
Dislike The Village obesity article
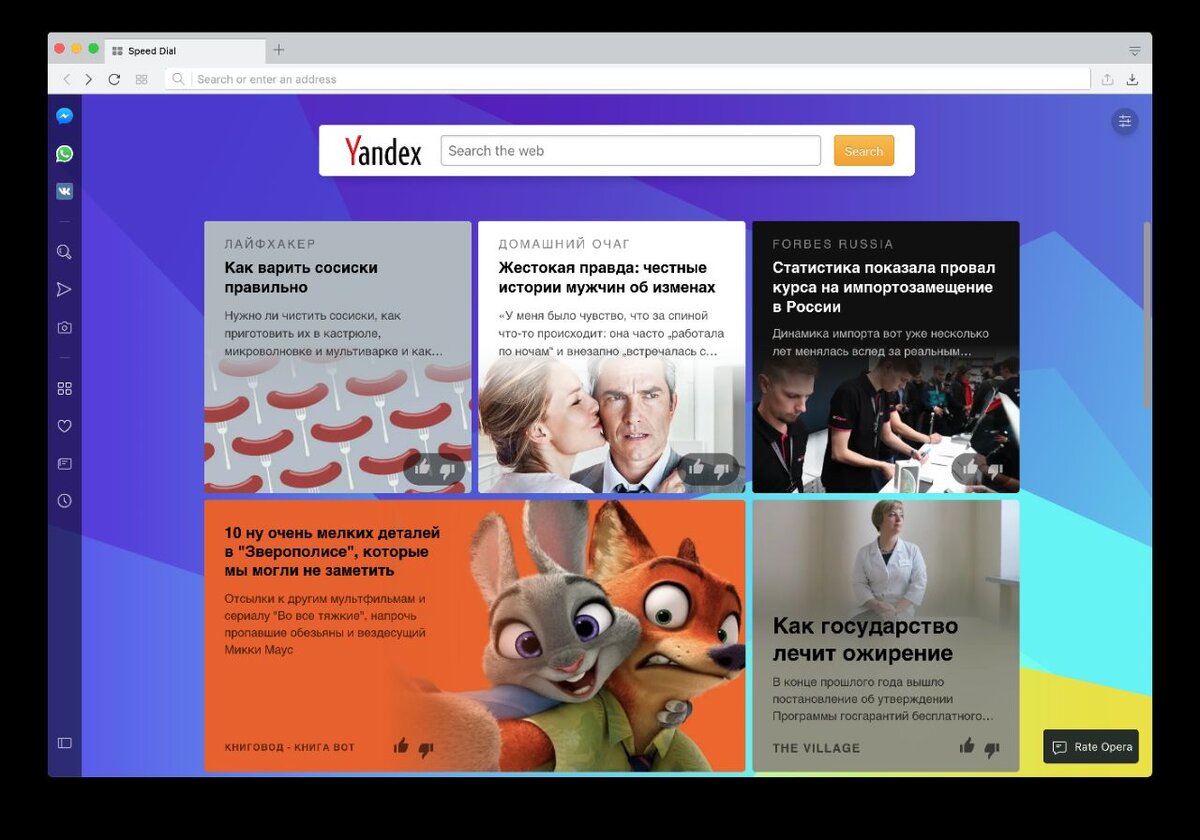tap(992, 748)
